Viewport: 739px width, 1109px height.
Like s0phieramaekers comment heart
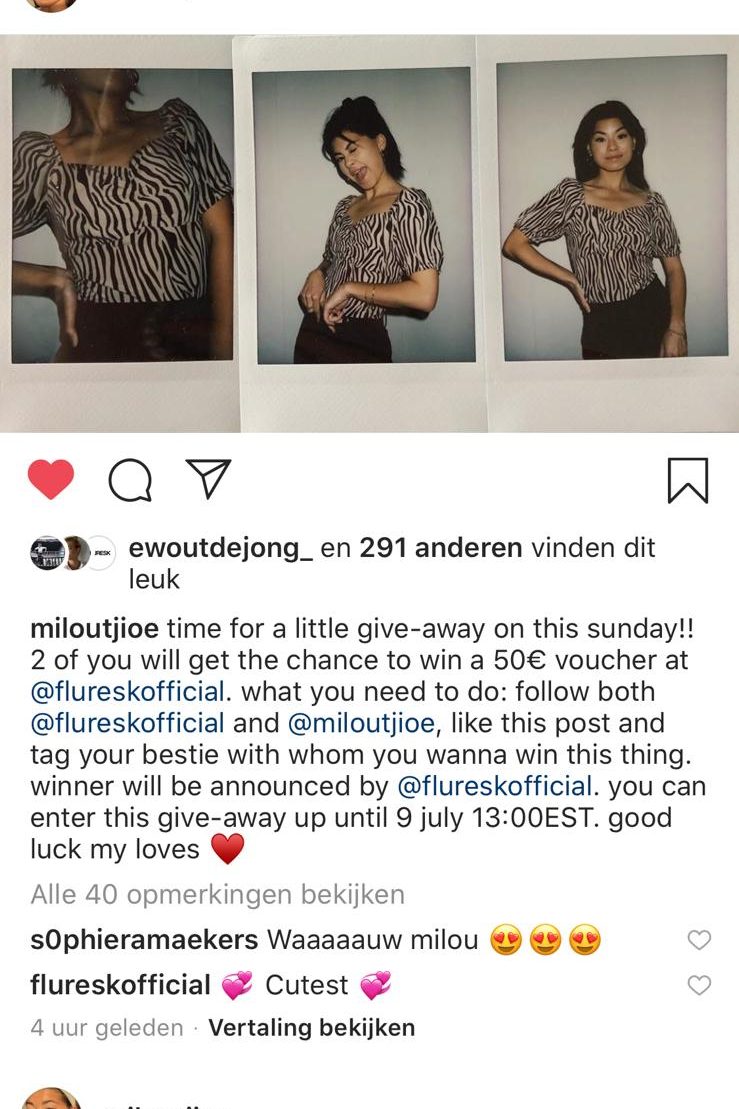click(x=699, y=940)
